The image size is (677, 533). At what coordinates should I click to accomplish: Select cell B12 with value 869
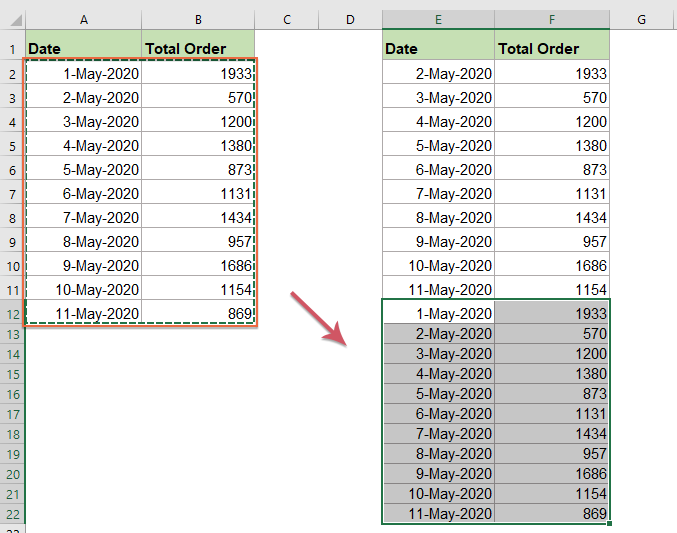198,313
